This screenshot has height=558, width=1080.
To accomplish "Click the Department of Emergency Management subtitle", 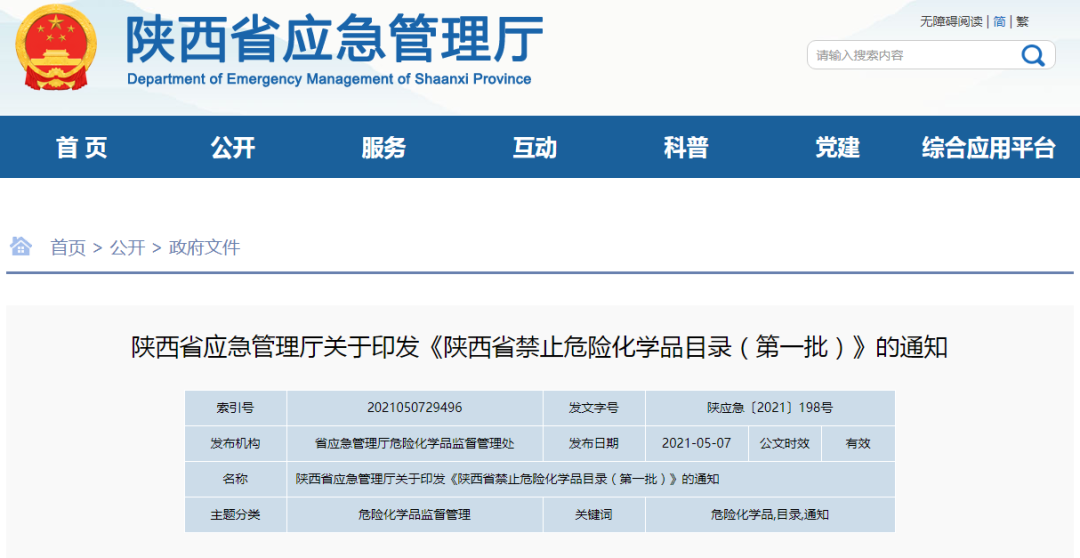I will coord(329,79).
